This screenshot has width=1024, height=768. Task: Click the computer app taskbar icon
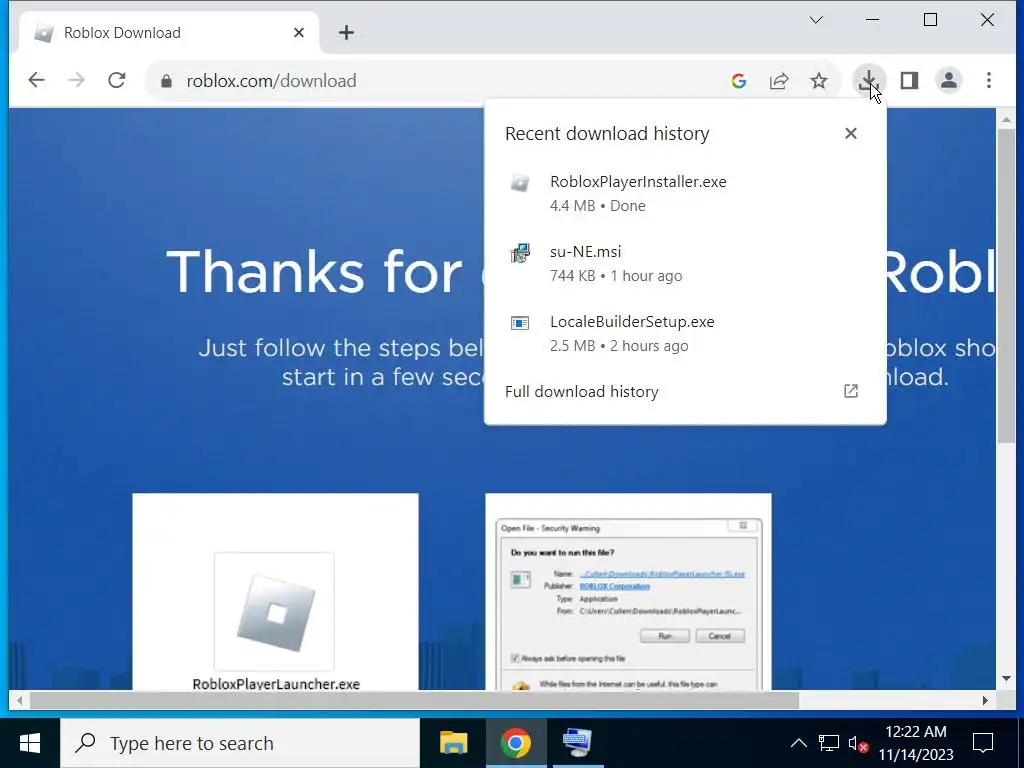(577, 743)
